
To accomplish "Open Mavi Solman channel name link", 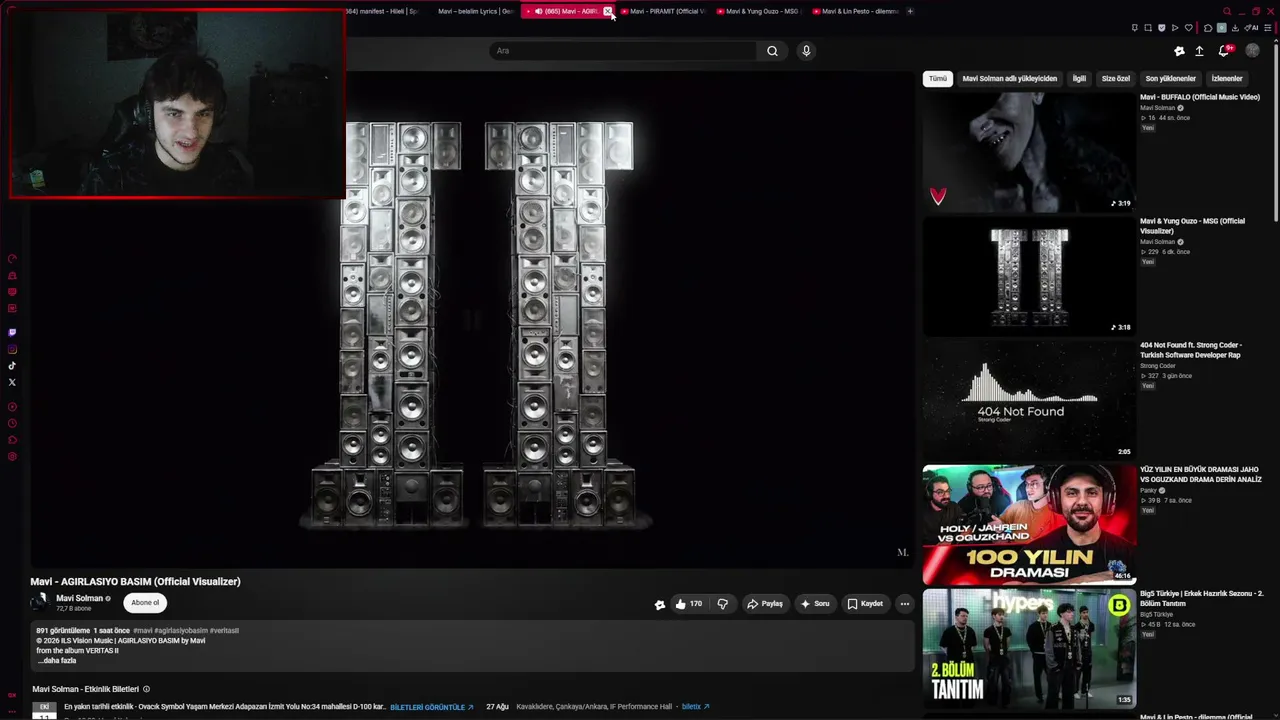I will (x=80, y=598).
